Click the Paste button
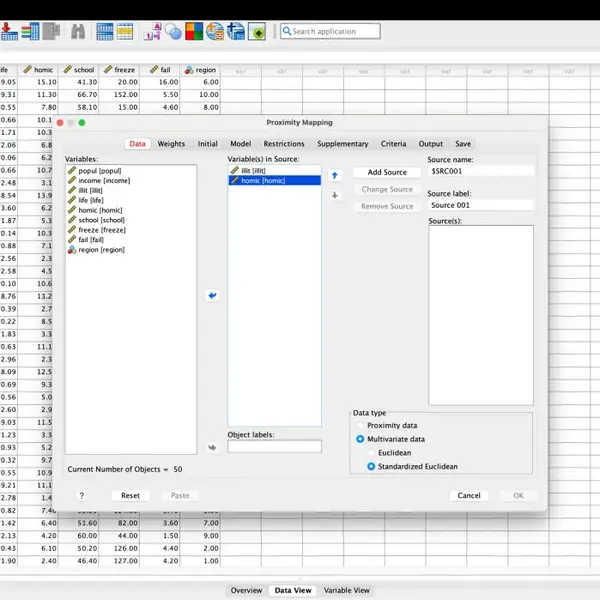 coord(180,496)
